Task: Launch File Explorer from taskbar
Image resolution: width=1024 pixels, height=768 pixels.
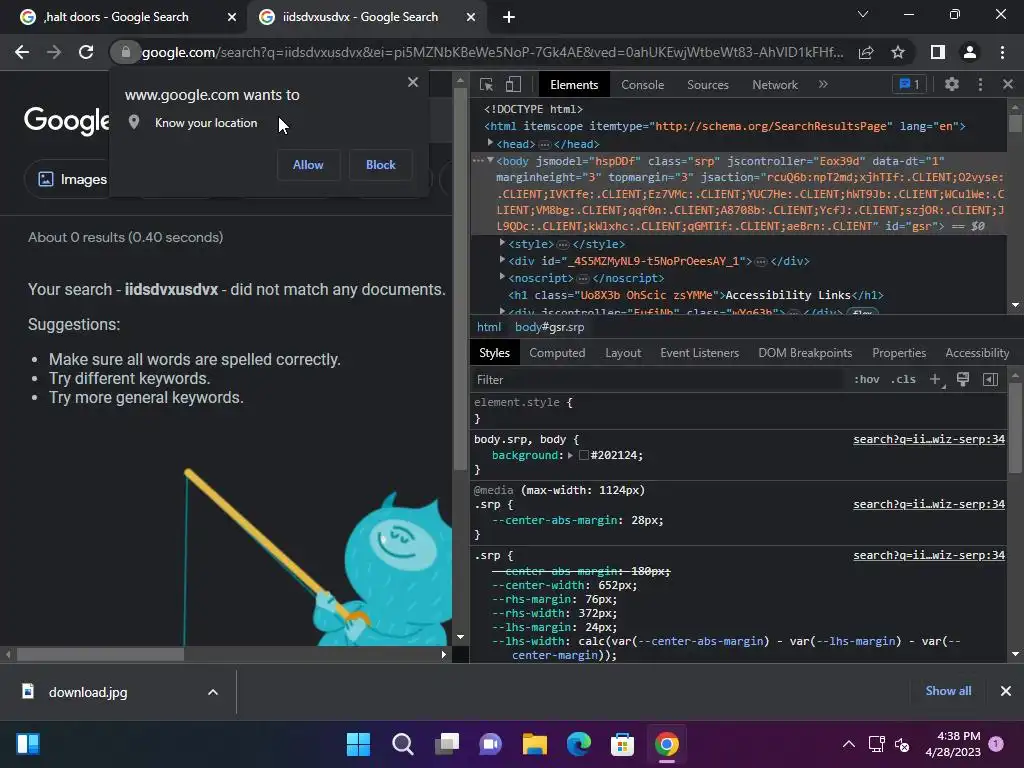Action: [x=534, y=744]
